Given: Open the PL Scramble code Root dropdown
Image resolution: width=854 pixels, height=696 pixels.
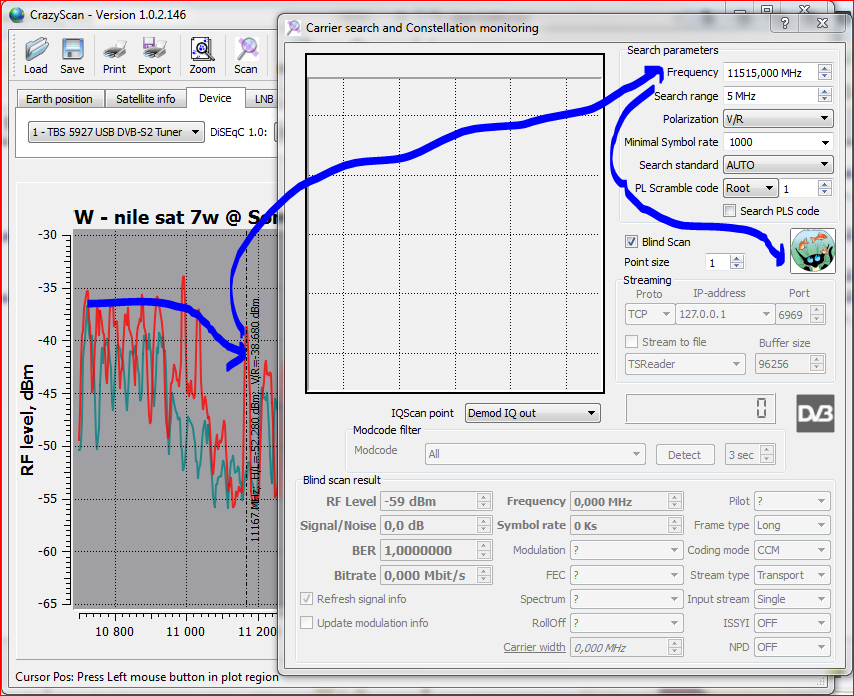Looking at the screenshot, I should tap(750, 188).
